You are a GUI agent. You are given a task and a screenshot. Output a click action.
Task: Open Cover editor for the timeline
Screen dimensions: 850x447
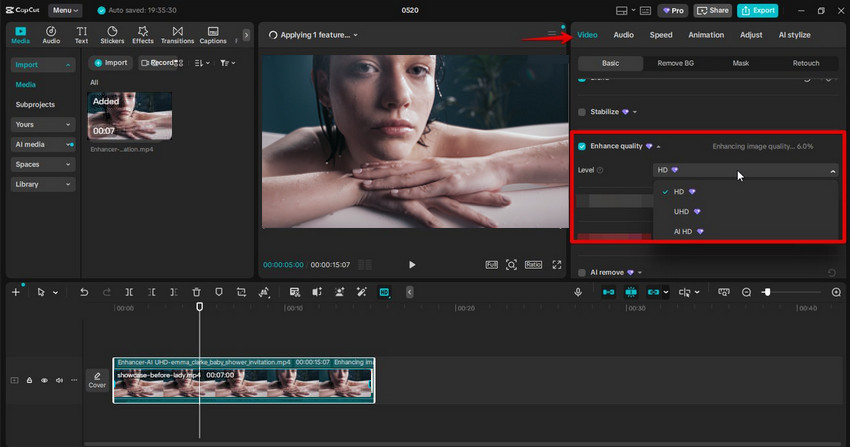click(97, 380)
